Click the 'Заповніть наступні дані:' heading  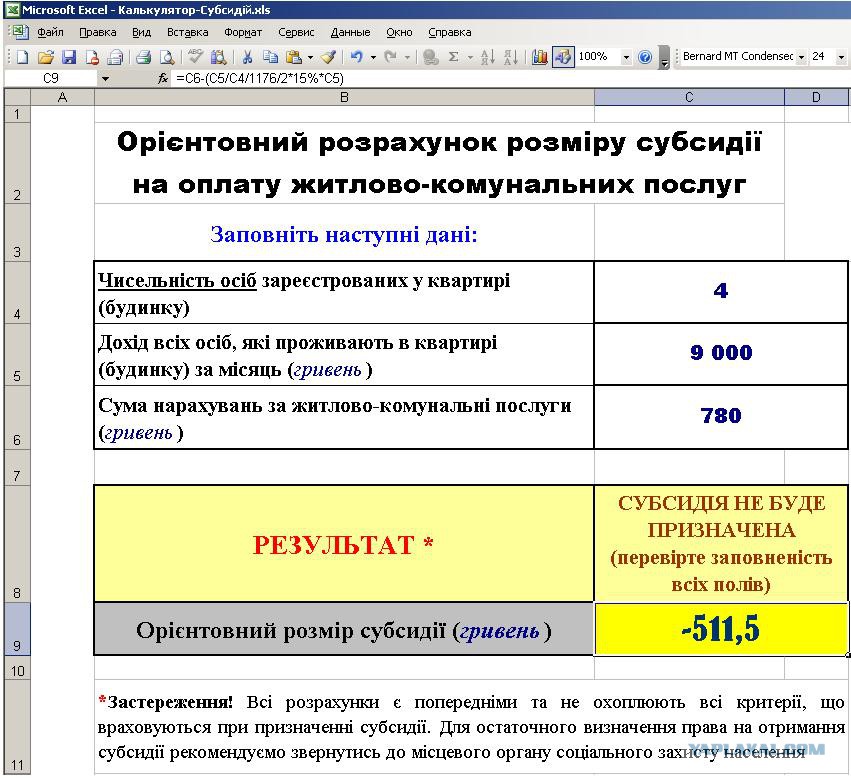[344, 234]
